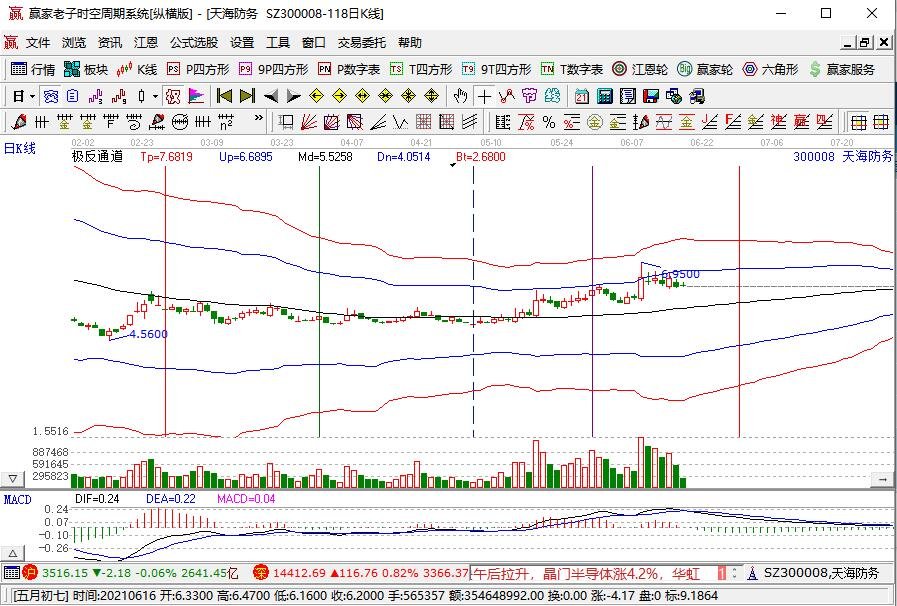
Task: Open the 江恩轮 Gann wheel
Action: coord(640,70)
